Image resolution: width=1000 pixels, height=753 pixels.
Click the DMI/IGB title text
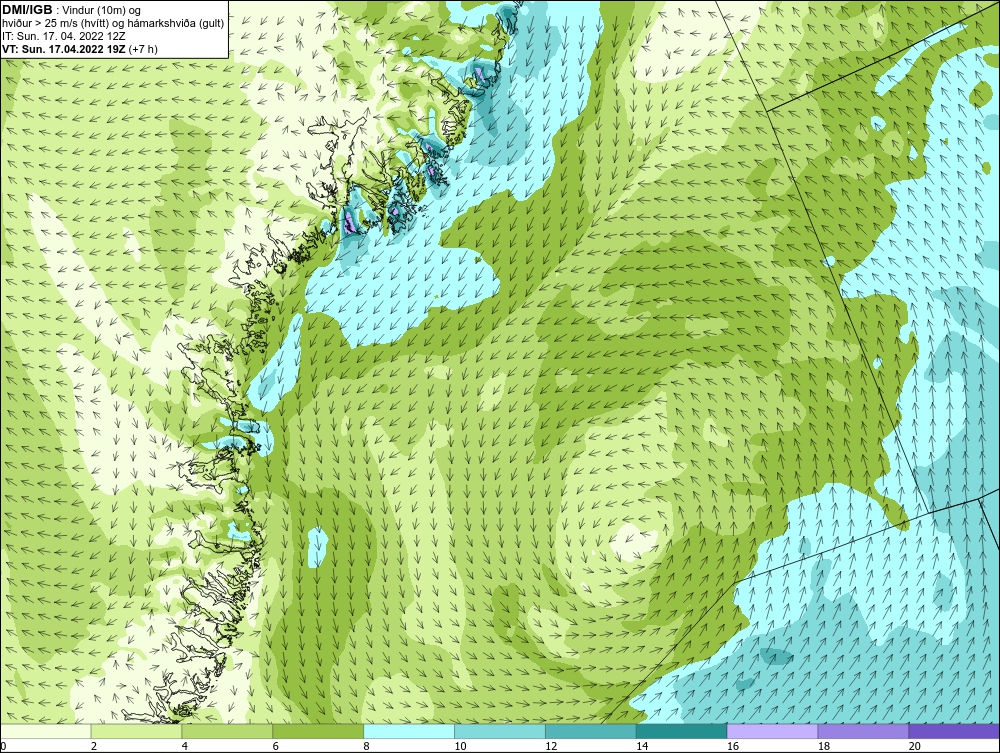[x=27, y=10]
